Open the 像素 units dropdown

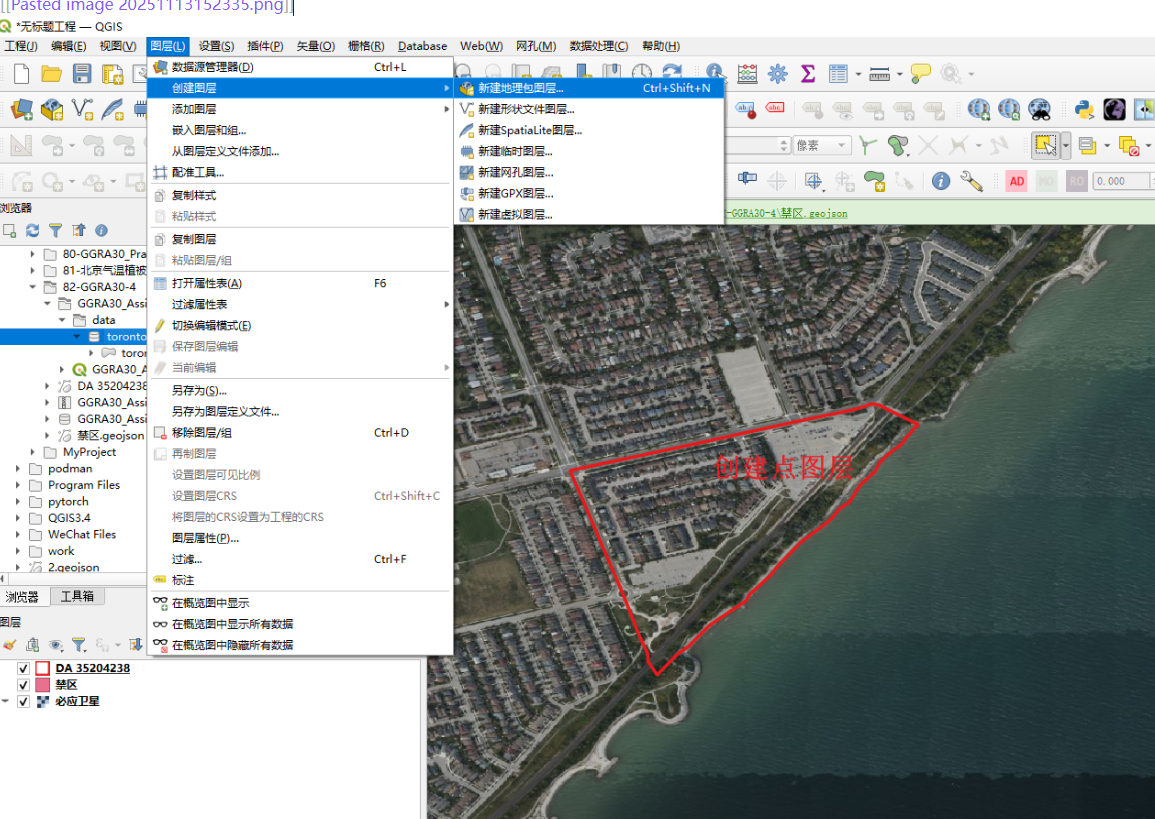point(822,145)
